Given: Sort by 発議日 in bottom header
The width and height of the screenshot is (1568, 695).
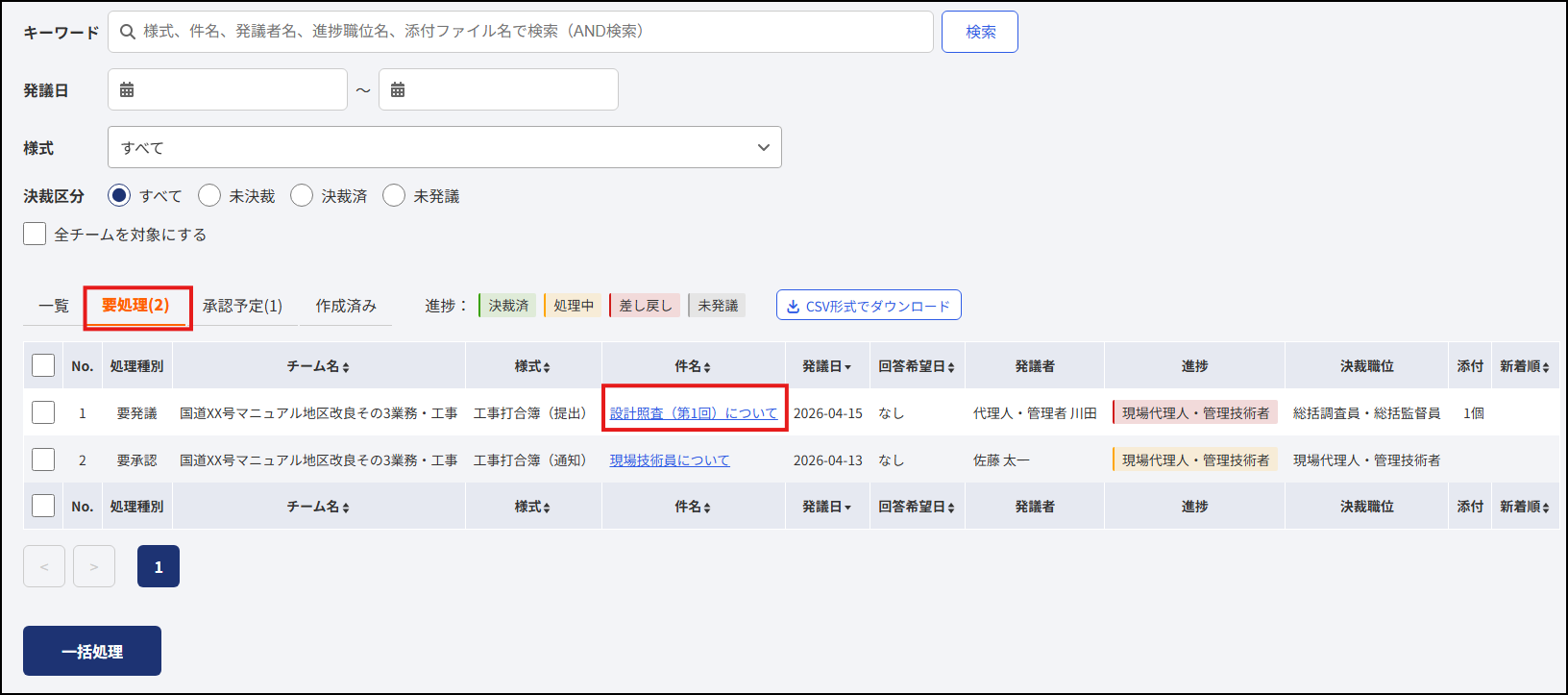Looking at the screenshot, I should click(x=826, y=507).
